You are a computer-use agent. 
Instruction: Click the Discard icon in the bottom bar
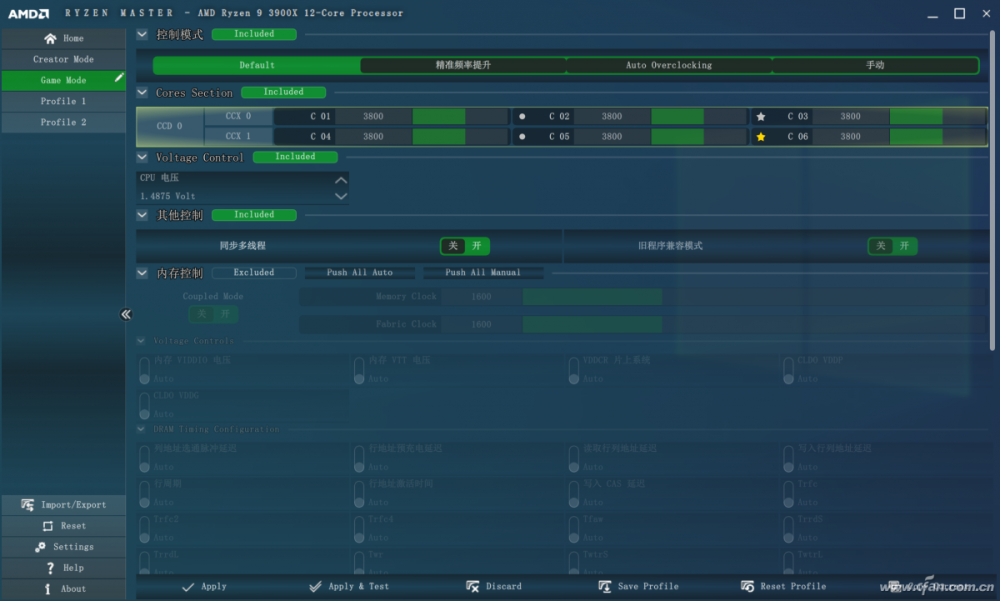coord(473,586)
